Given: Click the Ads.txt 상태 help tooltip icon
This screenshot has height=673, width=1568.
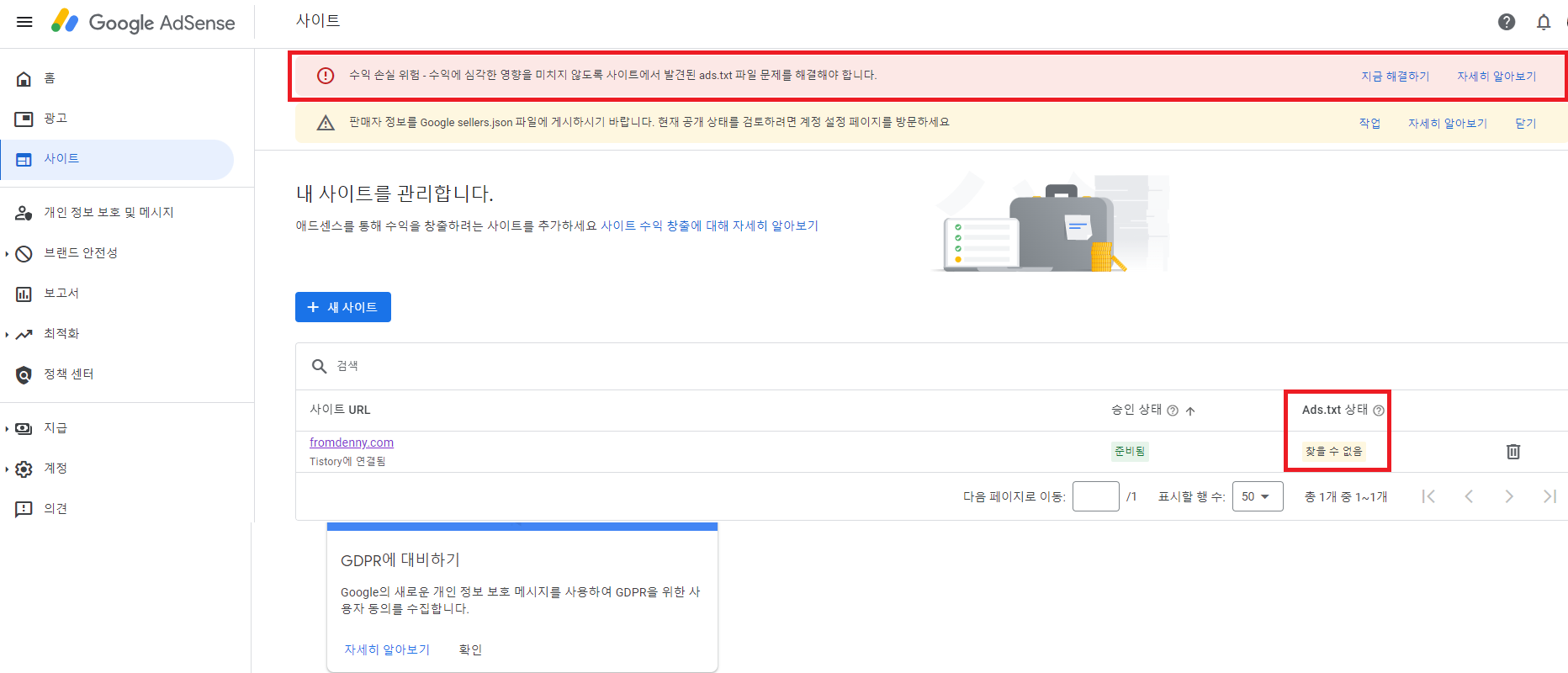Looking at the screenshot, I should (1379, 411).
